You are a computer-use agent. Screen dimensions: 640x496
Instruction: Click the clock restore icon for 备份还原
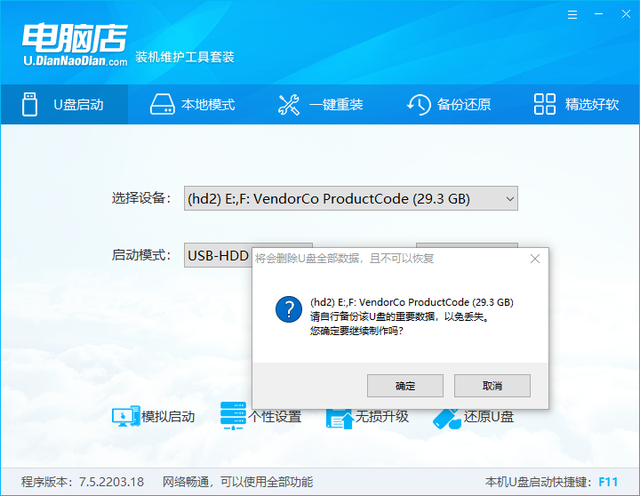418,105
